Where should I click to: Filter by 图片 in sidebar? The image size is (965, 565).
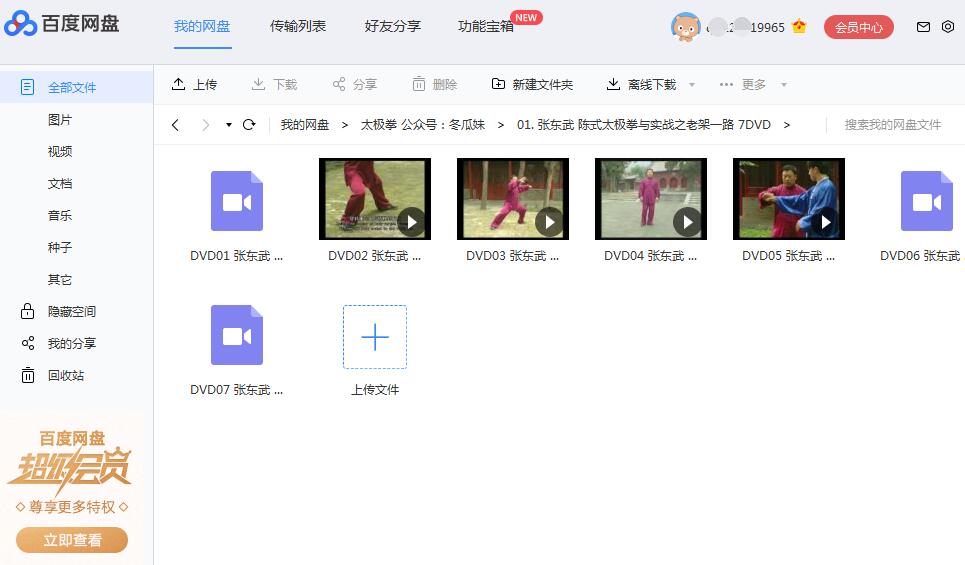(60, 119)
